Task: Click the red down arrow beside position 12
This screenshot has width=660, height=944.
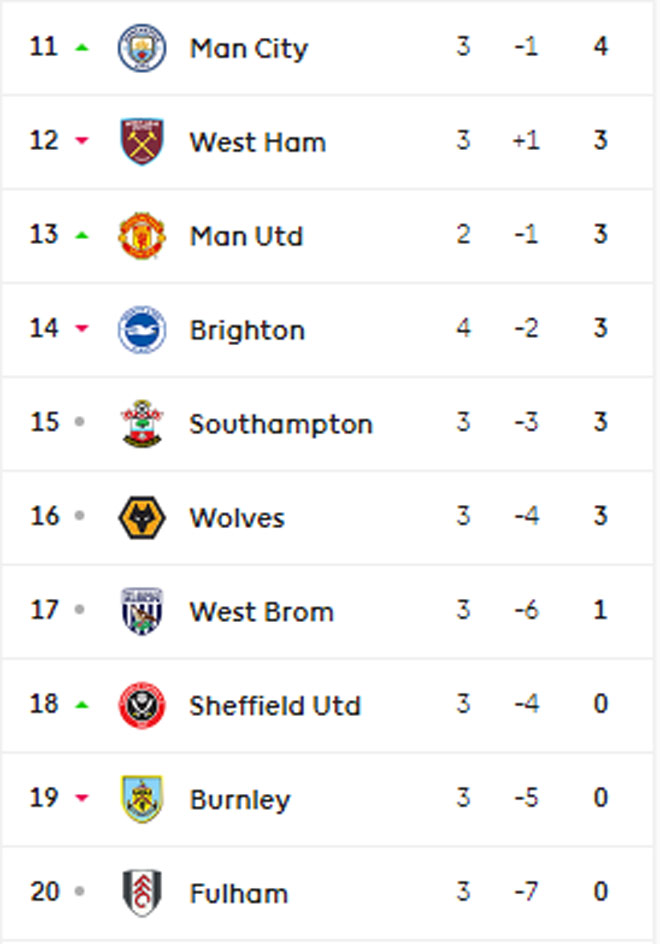Action: pyautogui.click(x=82, y=142)
